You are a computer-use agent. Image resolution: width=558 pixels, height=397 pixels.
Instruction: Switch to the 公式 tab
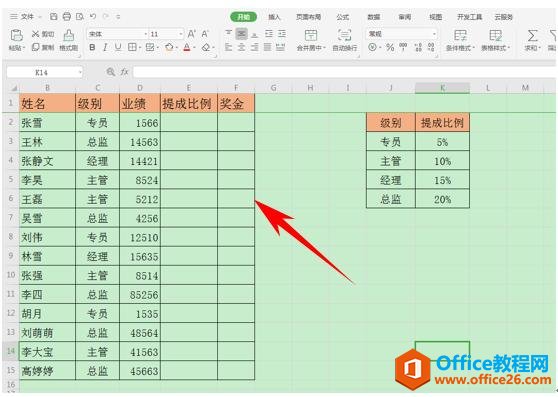coord(343,17)
